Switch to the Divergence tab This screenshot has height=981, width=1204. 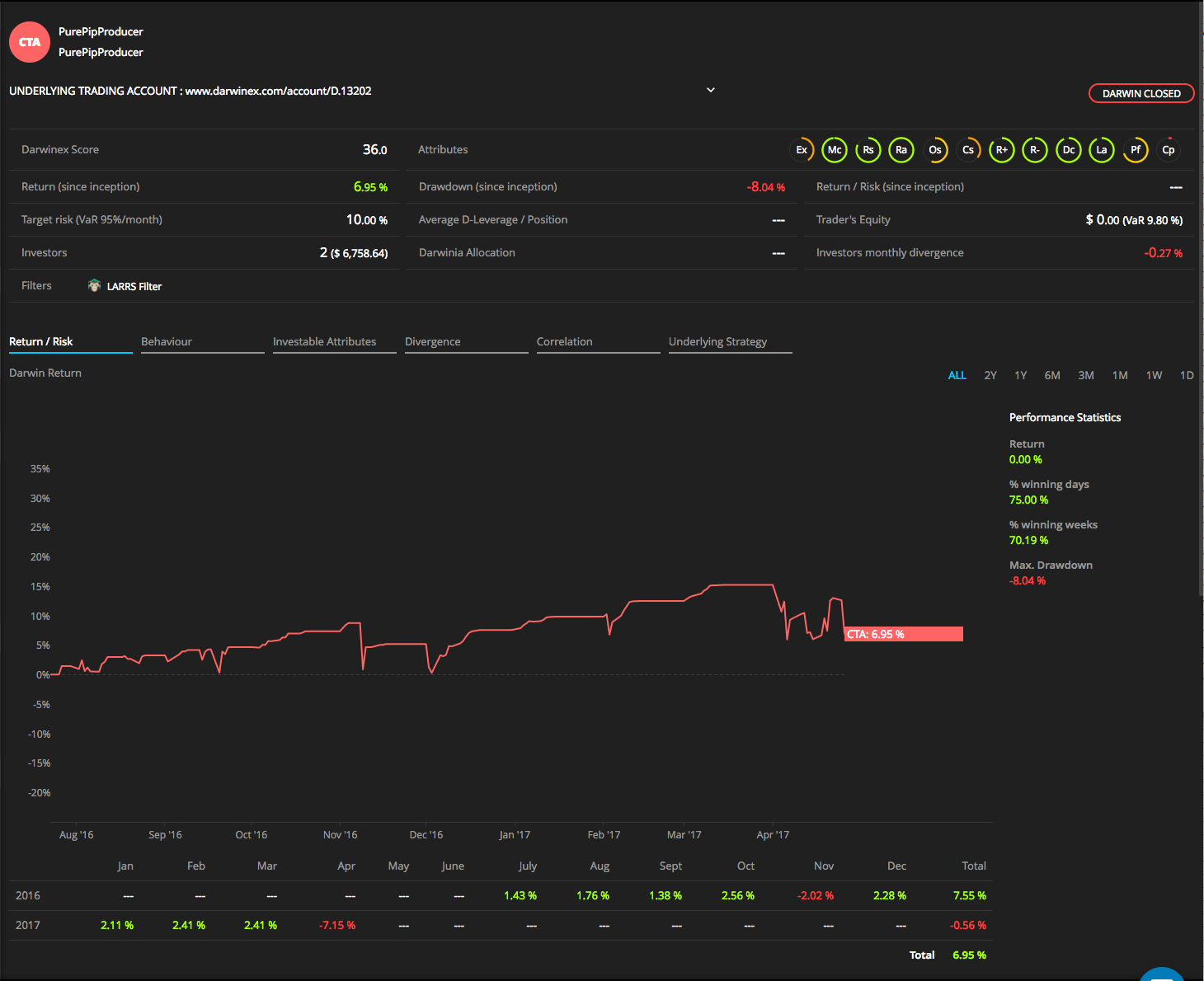coord(467,342)
